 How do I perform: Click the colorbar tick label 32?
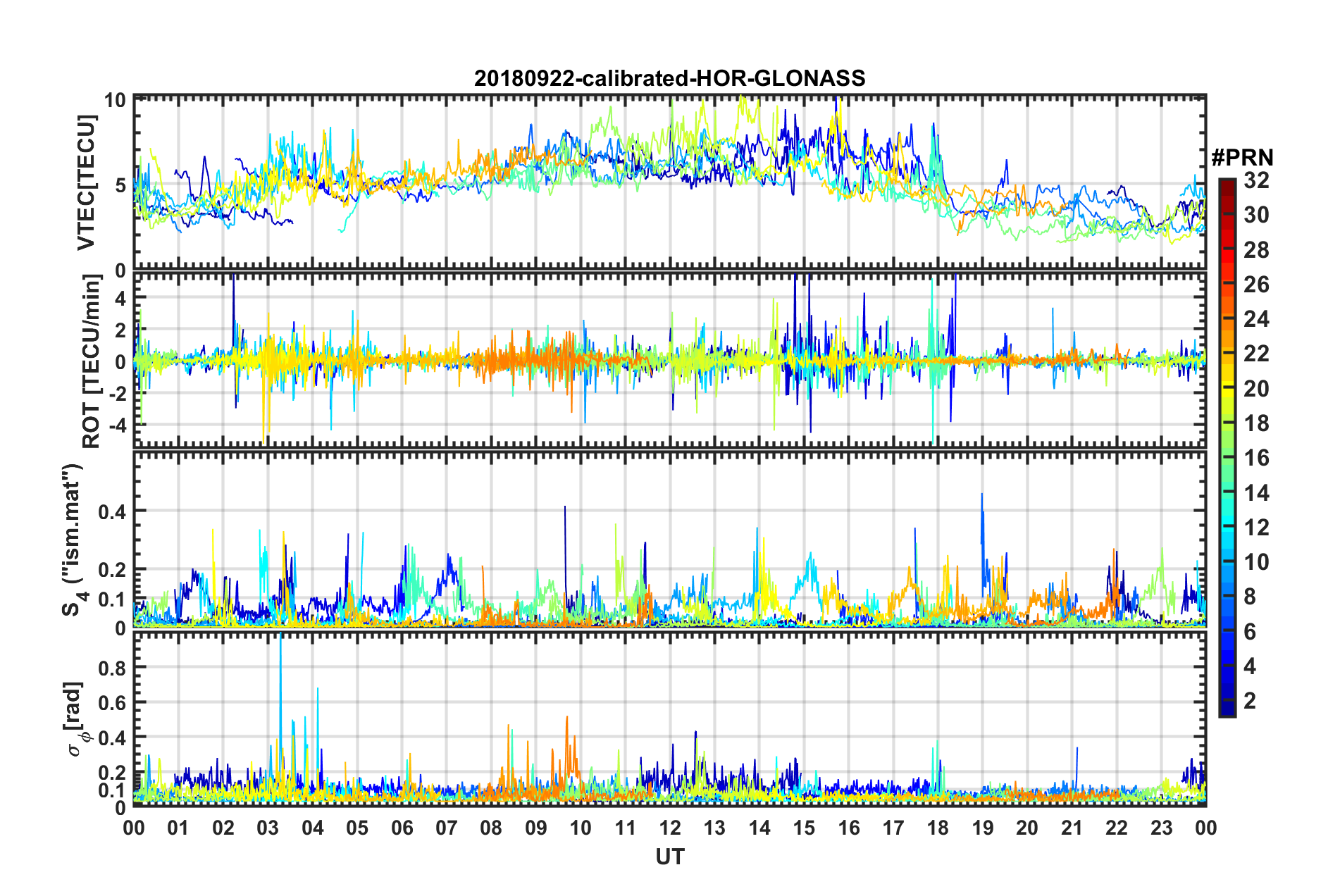point(1255,180)
